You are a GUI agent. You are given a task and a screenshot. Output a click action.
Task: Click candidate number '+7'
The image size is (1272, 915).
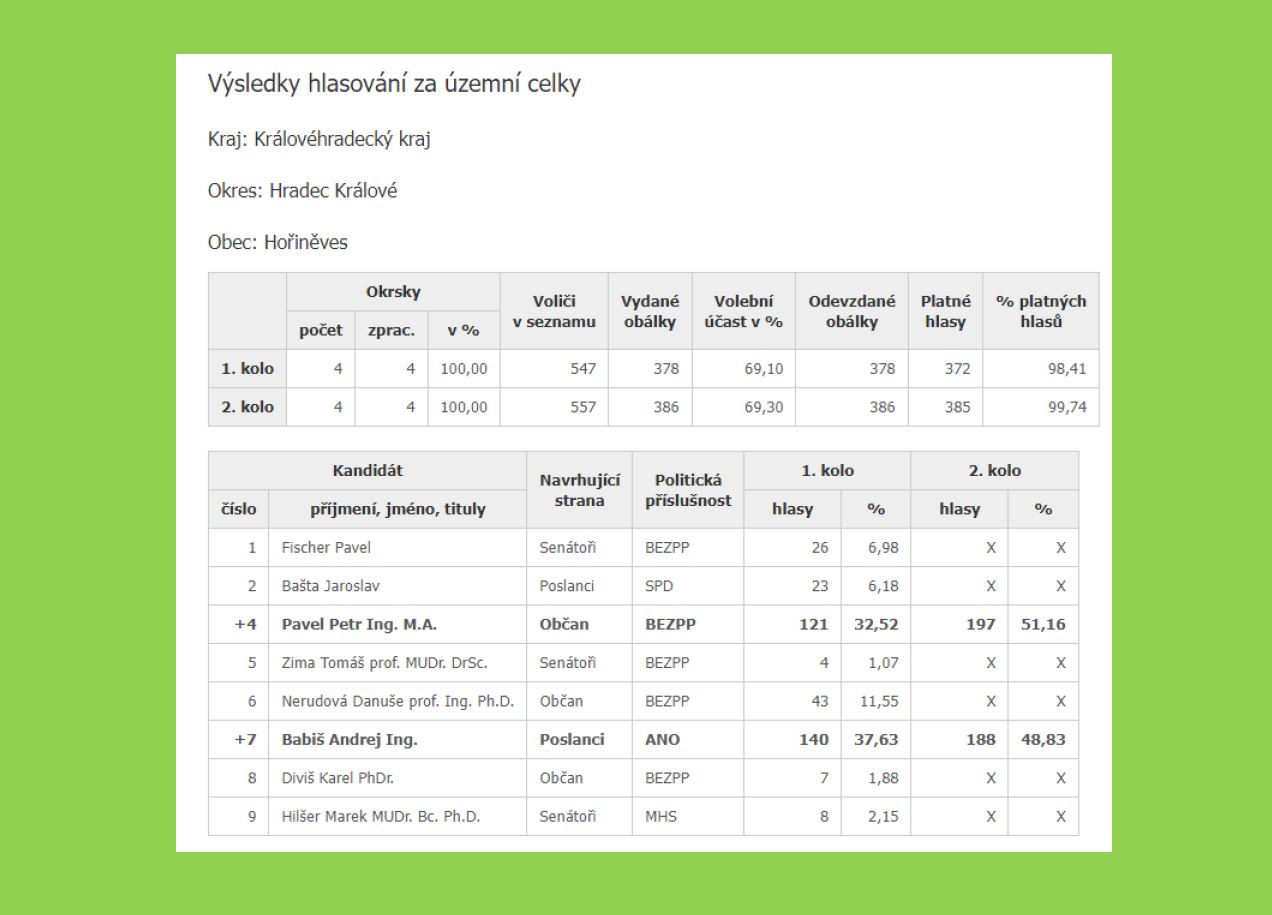click(245, 740)
